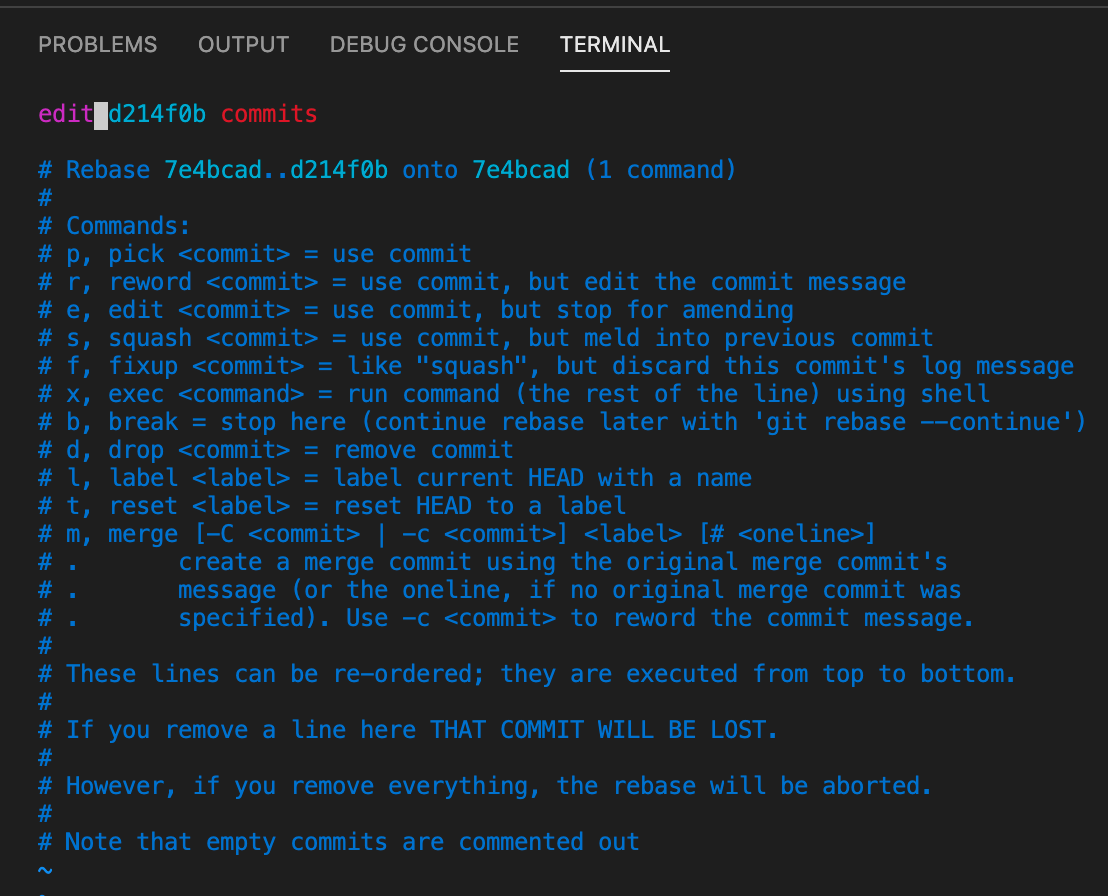Click the 'THAT COMMIT WILL BE LOST' warning line
Image resolution: width=1108 pixels, height=896 pixels.
400,730
